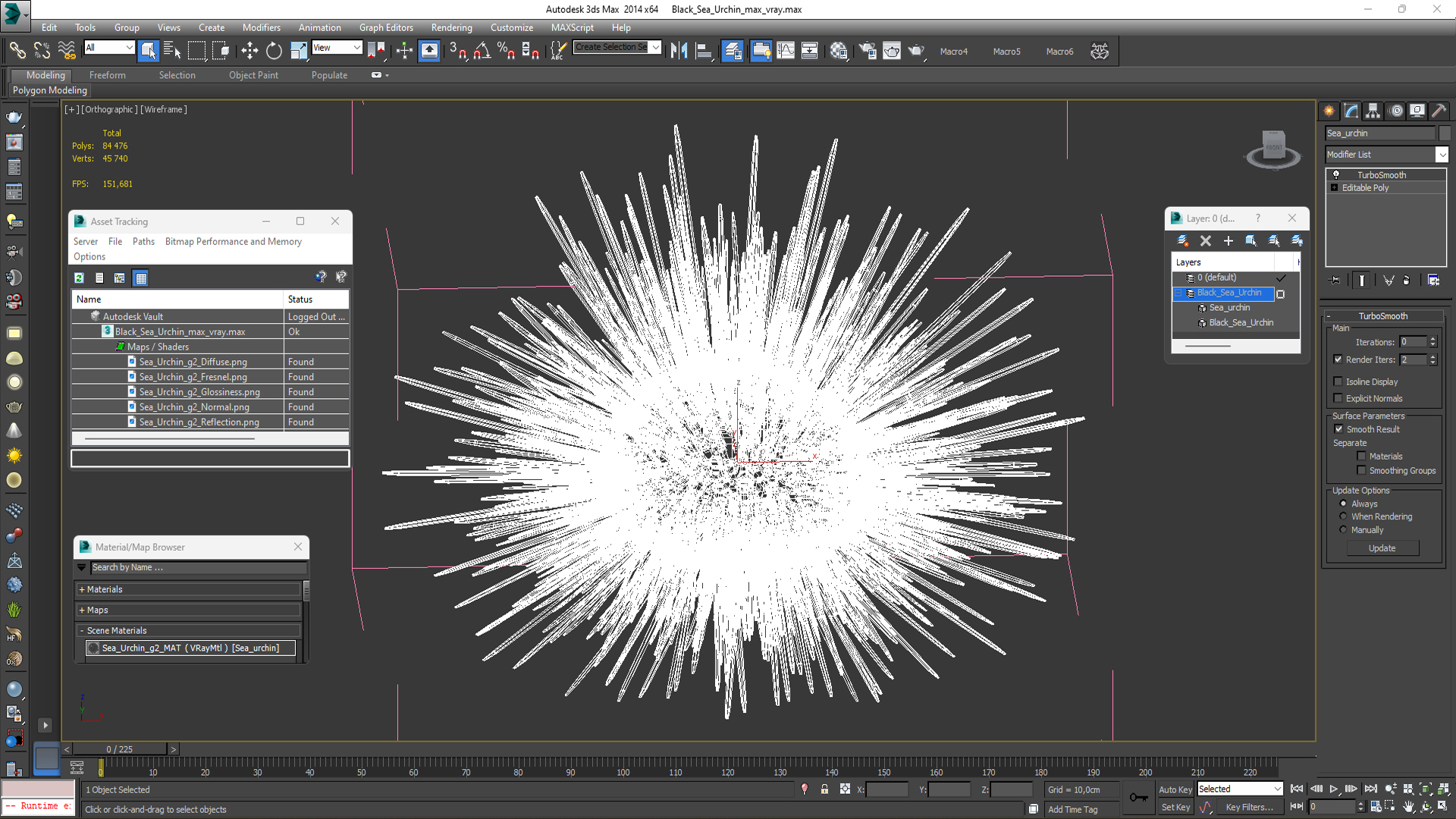Click Search by Name field
Viewport: 1456px width, 819px height.
[199, 567]
